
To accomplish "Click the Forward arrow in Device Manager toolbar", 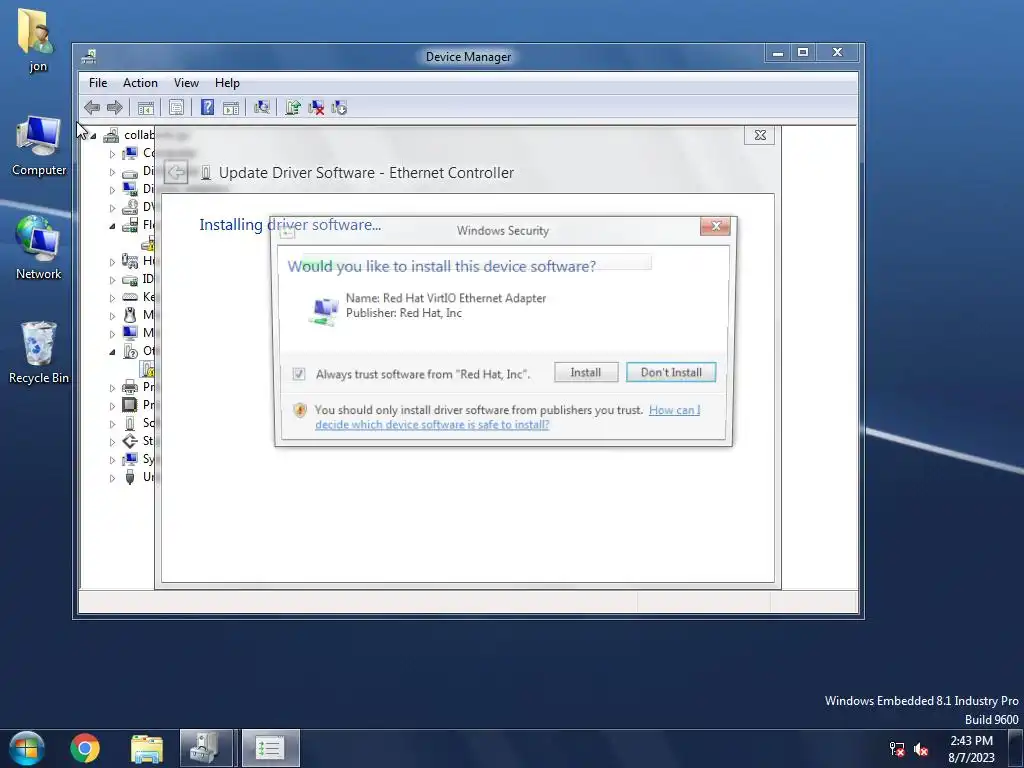I will click(114, 108).
